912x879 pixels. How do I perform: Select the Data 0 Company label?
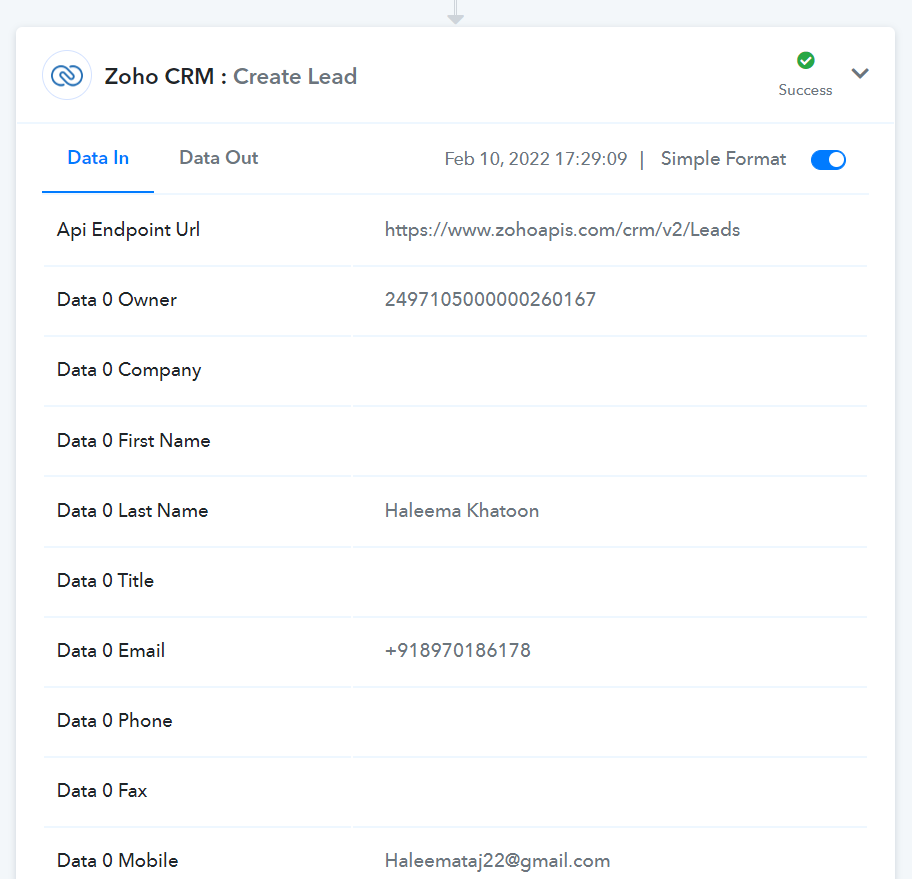(129, 370)
